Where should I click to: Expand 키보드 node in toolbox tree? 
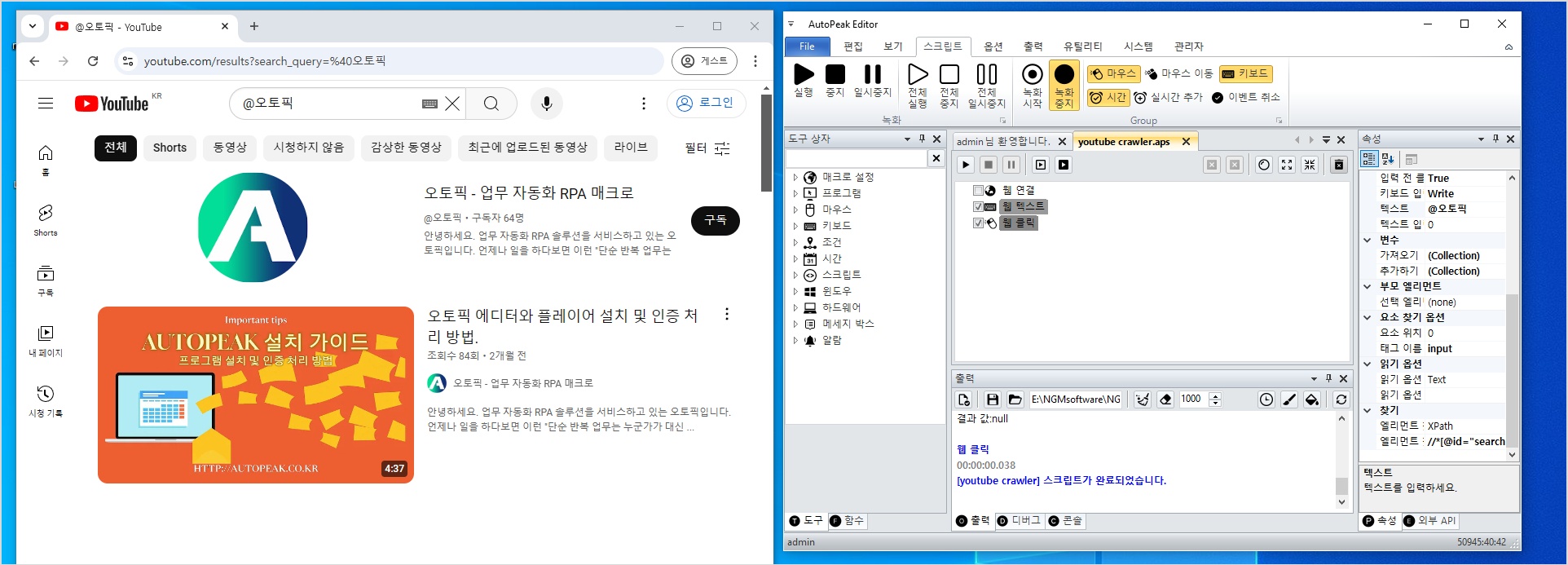[795, 226]
